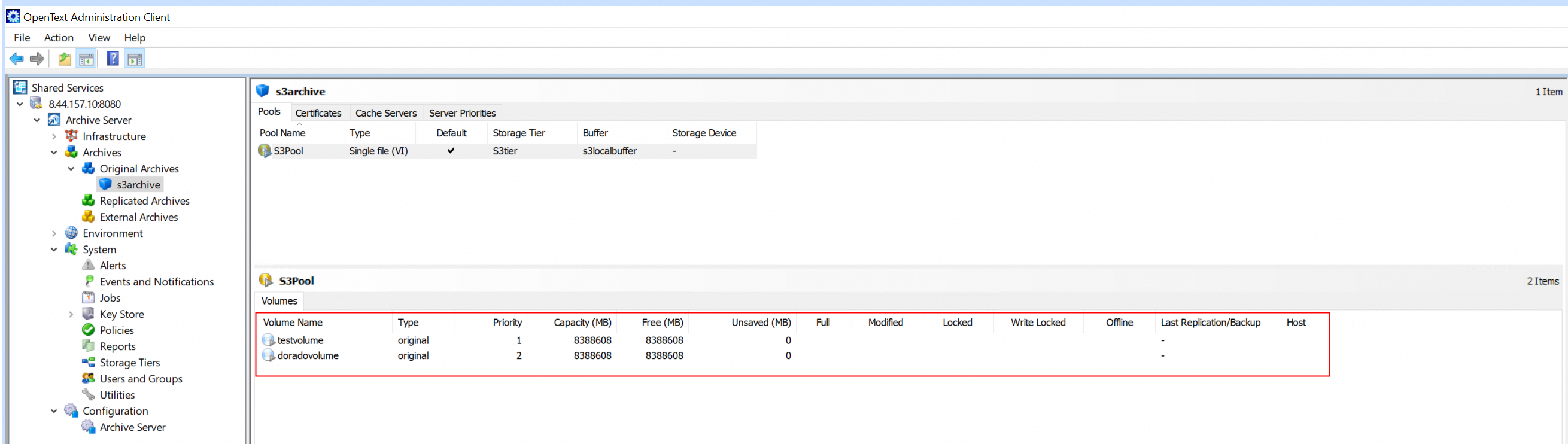Click the Storage Tiers icon
This screenshot has width=1568, height=444.
pos(88,362)
